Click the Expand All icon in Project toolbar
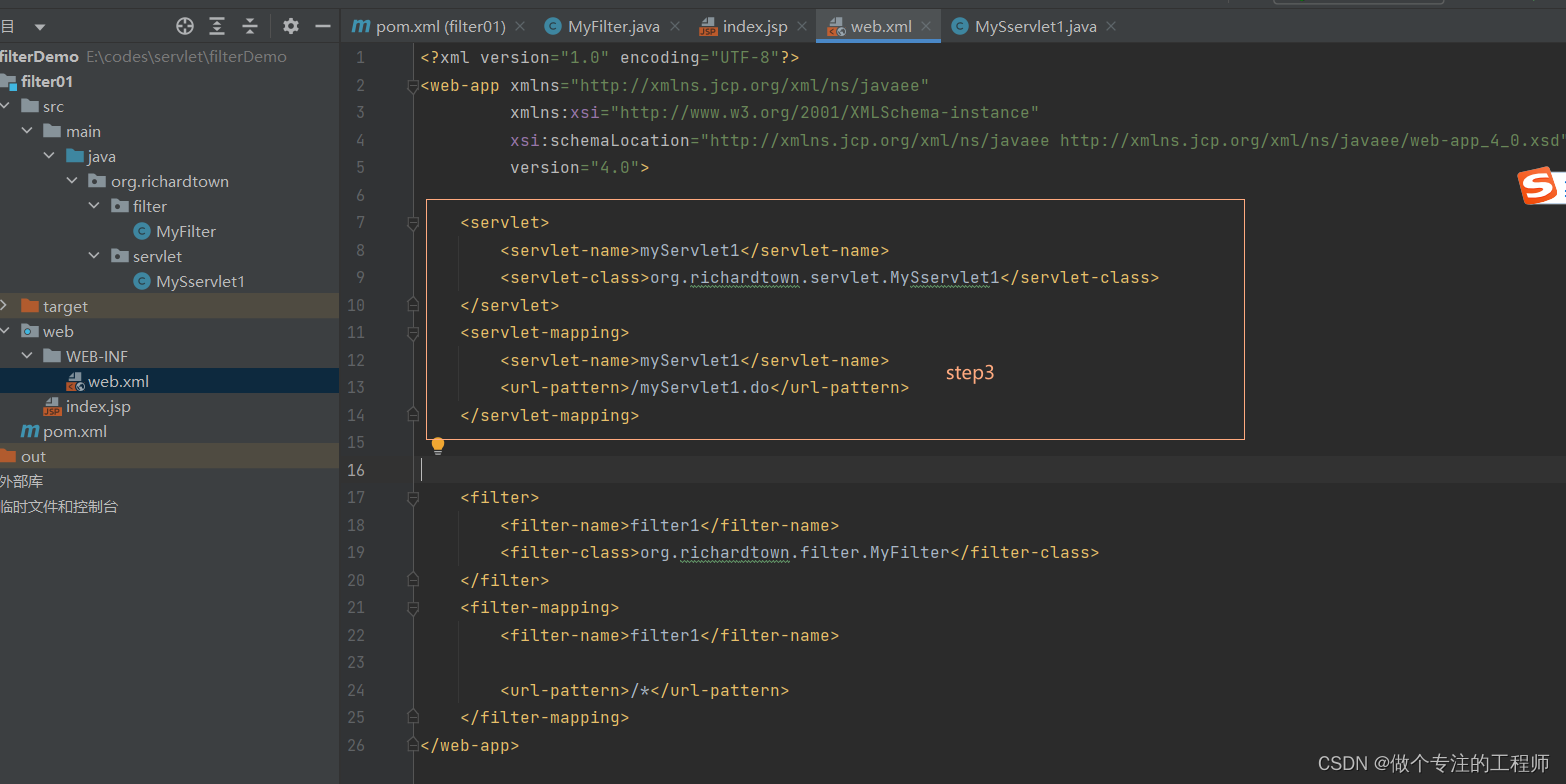This screenshot has height=784, width=1566. [217, 26]
